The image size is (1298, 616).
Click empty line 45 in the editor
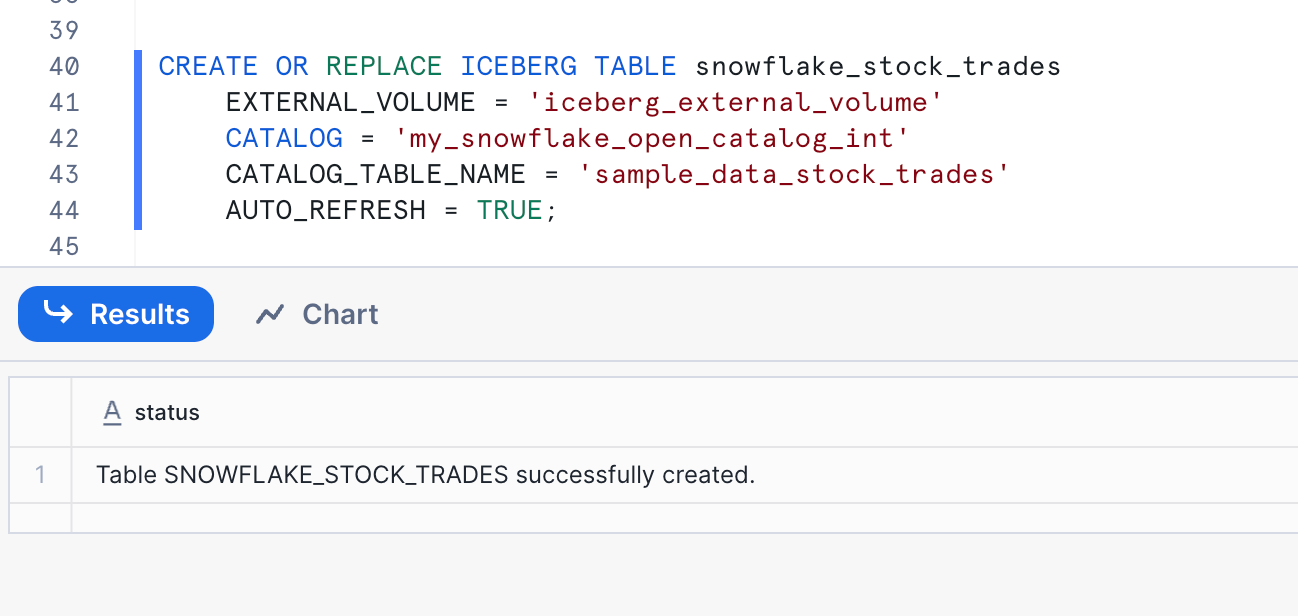[700, 247]
